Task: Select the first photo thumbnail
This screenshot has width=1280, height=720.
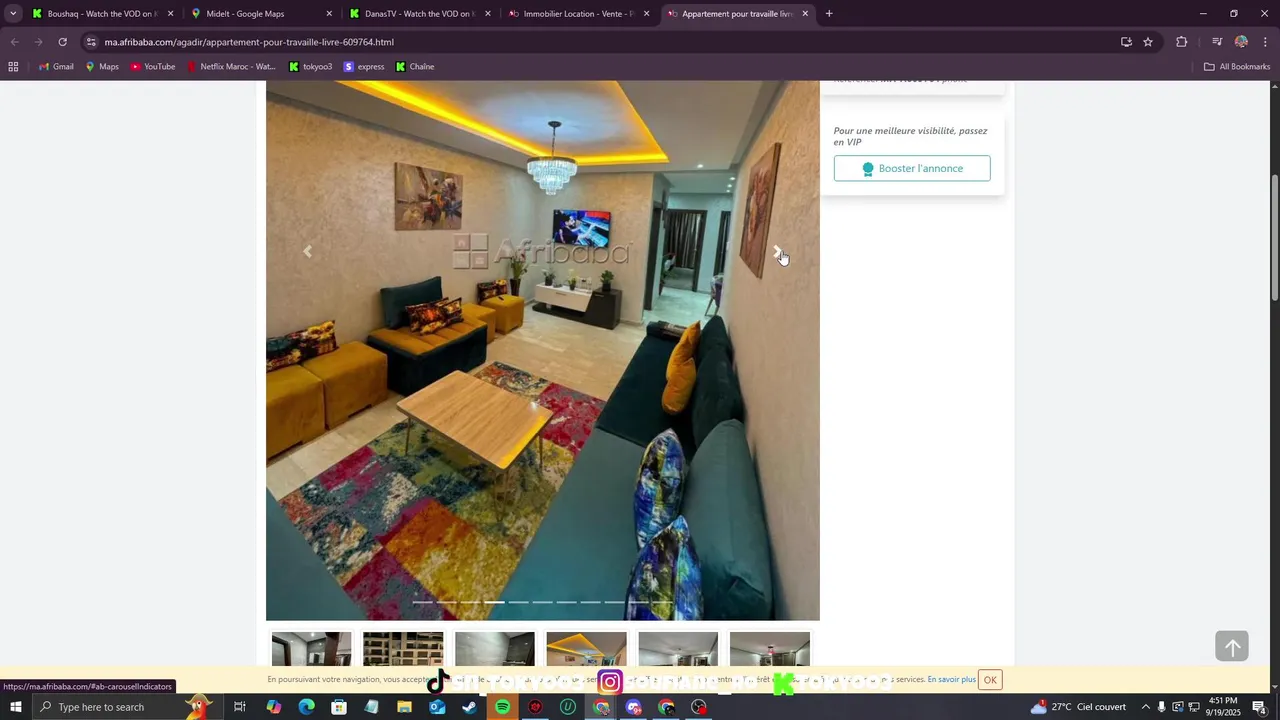Action: point(312,648)
